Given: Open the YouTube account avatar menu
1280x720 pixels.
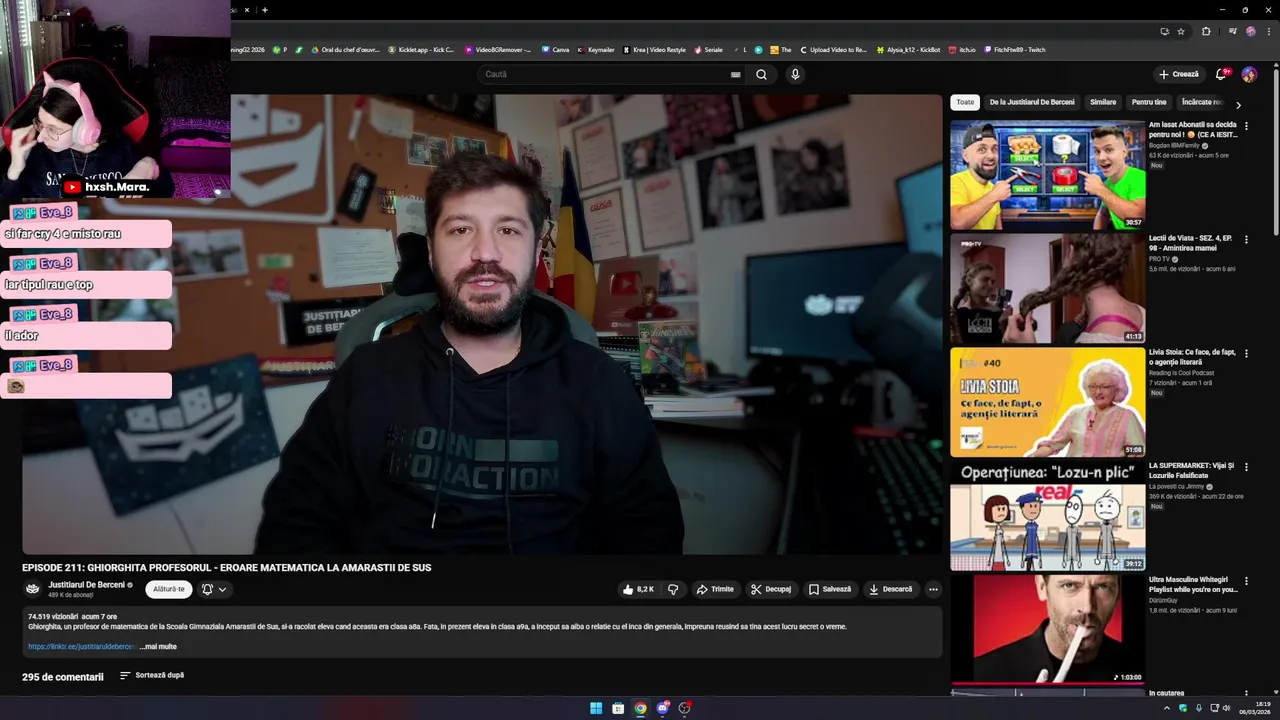Looking at the screenshot, I should pos(1249,74).
